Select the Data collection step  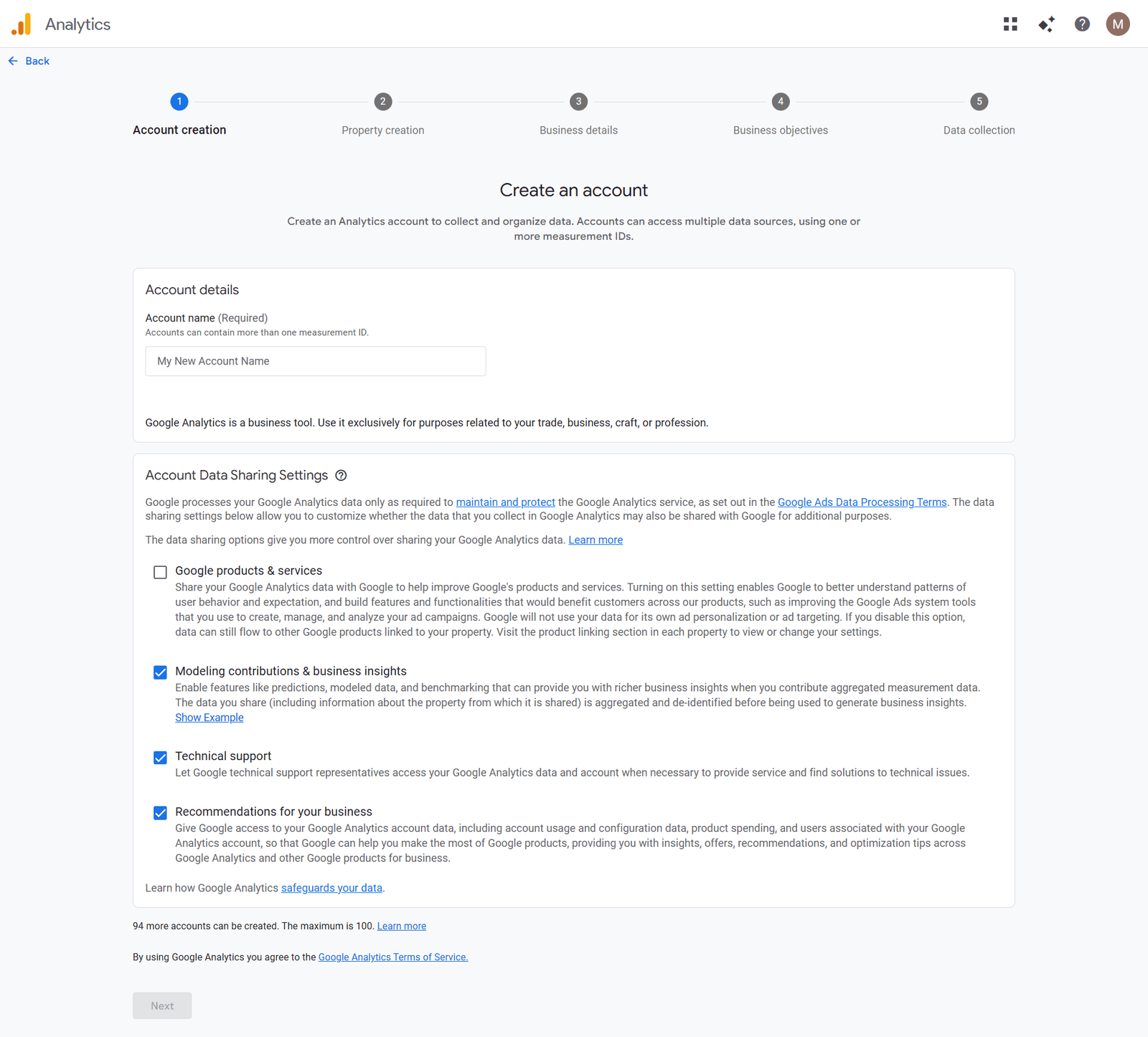pyautogui.click(x=979, y=101)
